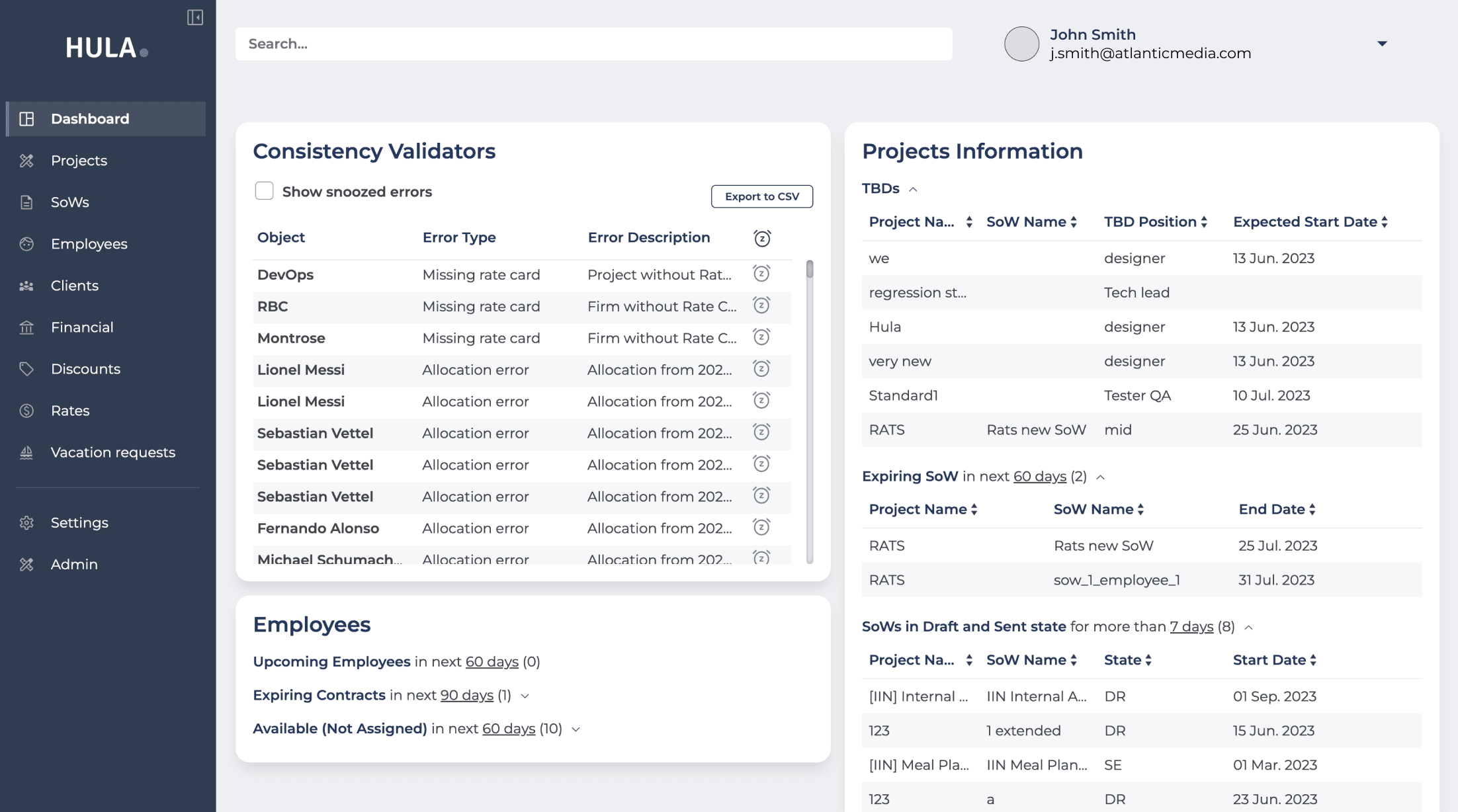
Task: Expand the Expiring Contracts list
Action: (x=525, y=696)
